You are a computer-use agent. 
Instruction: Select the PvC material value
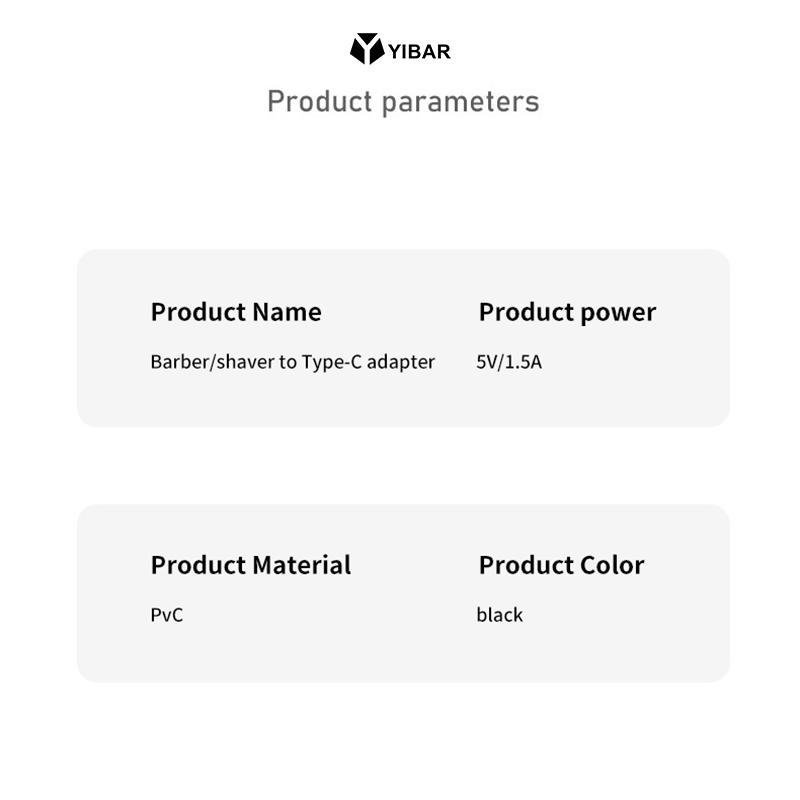167,615
